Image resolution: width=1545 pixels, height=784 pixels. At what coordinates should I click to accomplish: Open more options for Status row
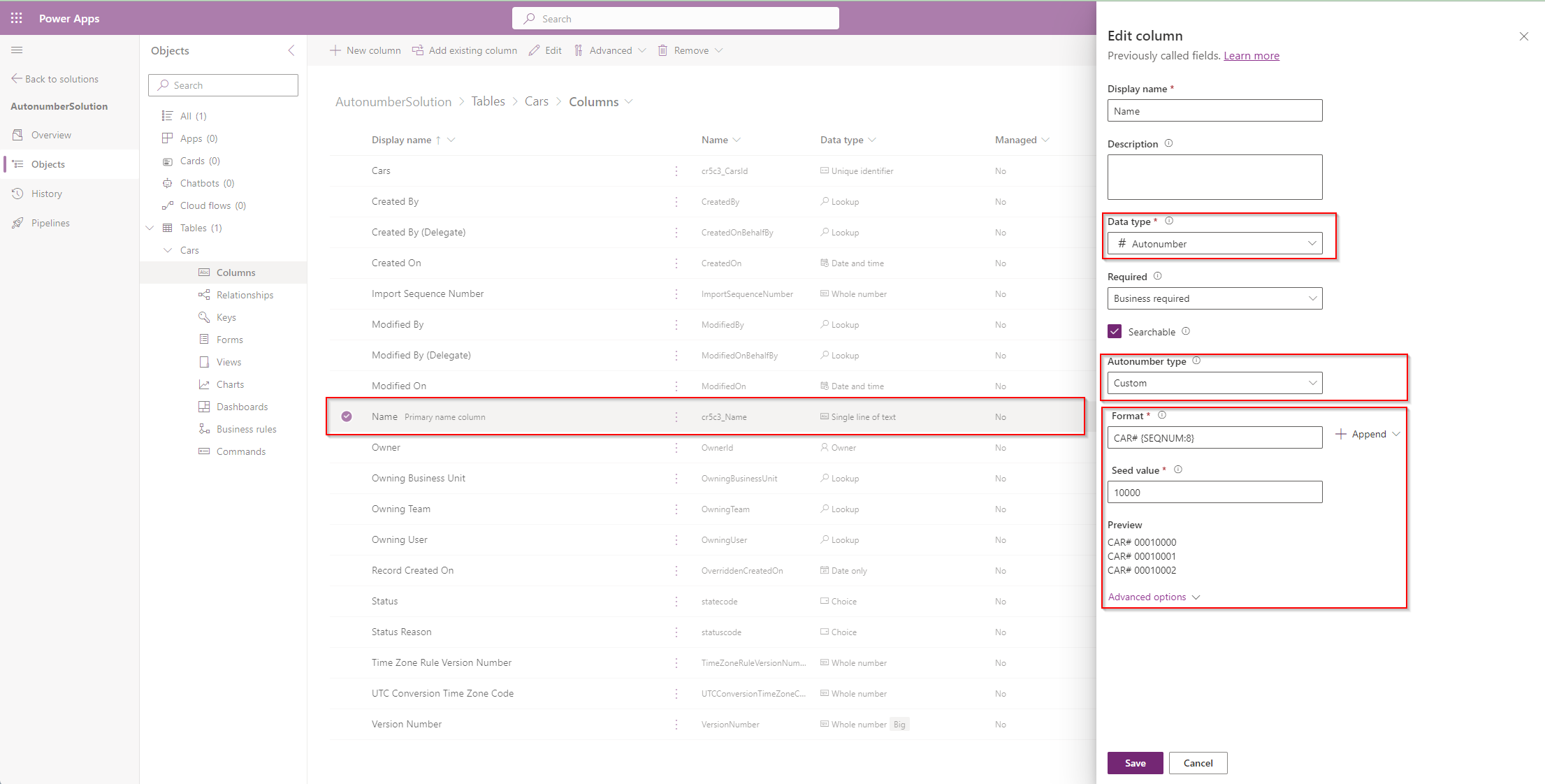click(x=676, y=601)
